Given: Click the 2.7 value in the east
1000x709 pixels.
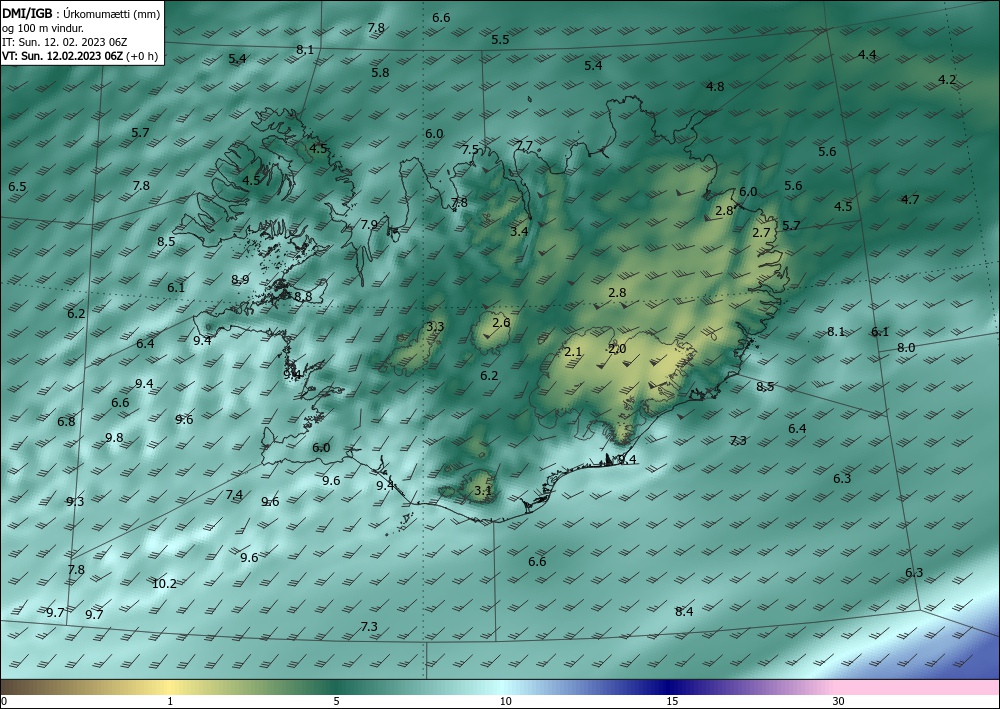Looking at the screenshot, I should [761, 233].
